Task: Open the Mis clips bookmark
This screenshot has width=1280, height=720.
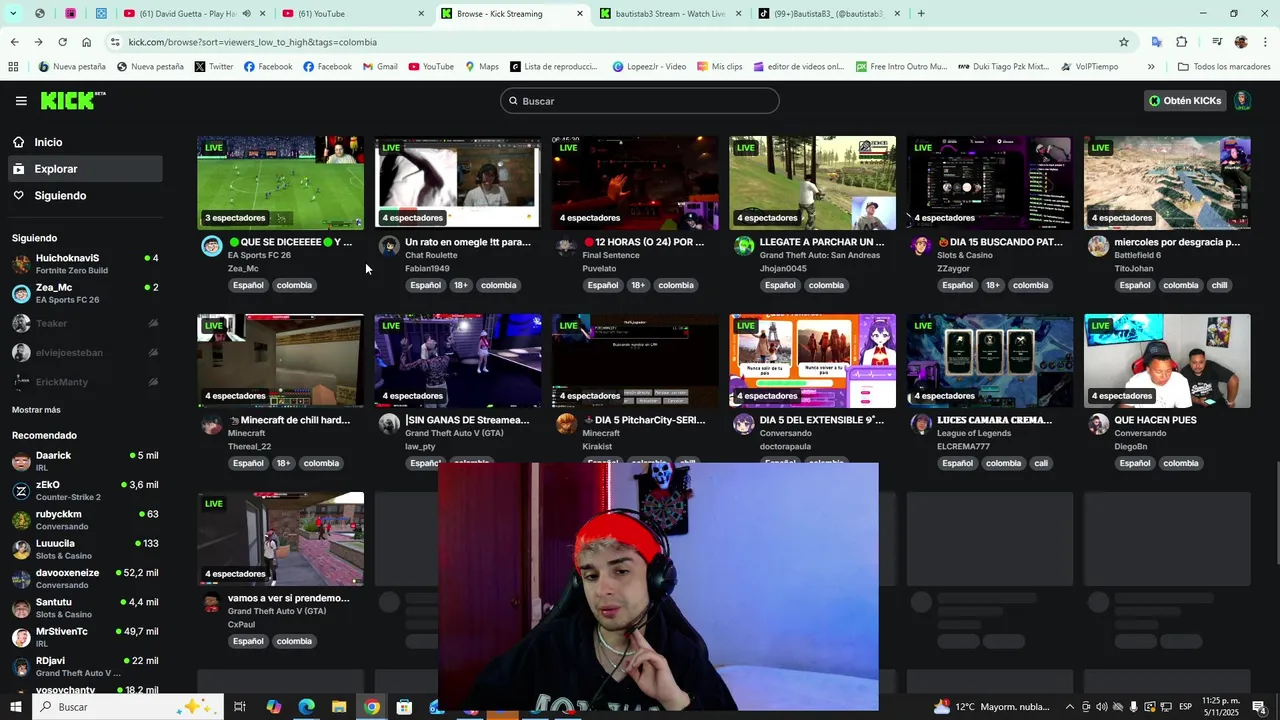Action: 719,67
